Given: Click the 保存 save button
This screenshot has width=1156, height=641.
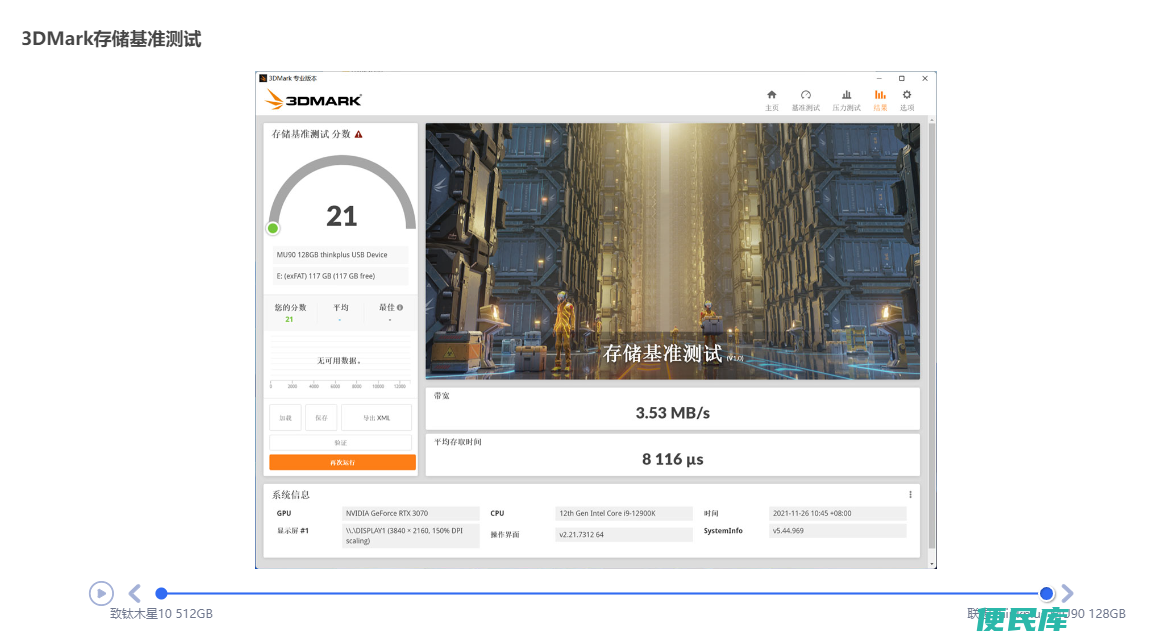Looking at the screenshot, I should 321,417.
